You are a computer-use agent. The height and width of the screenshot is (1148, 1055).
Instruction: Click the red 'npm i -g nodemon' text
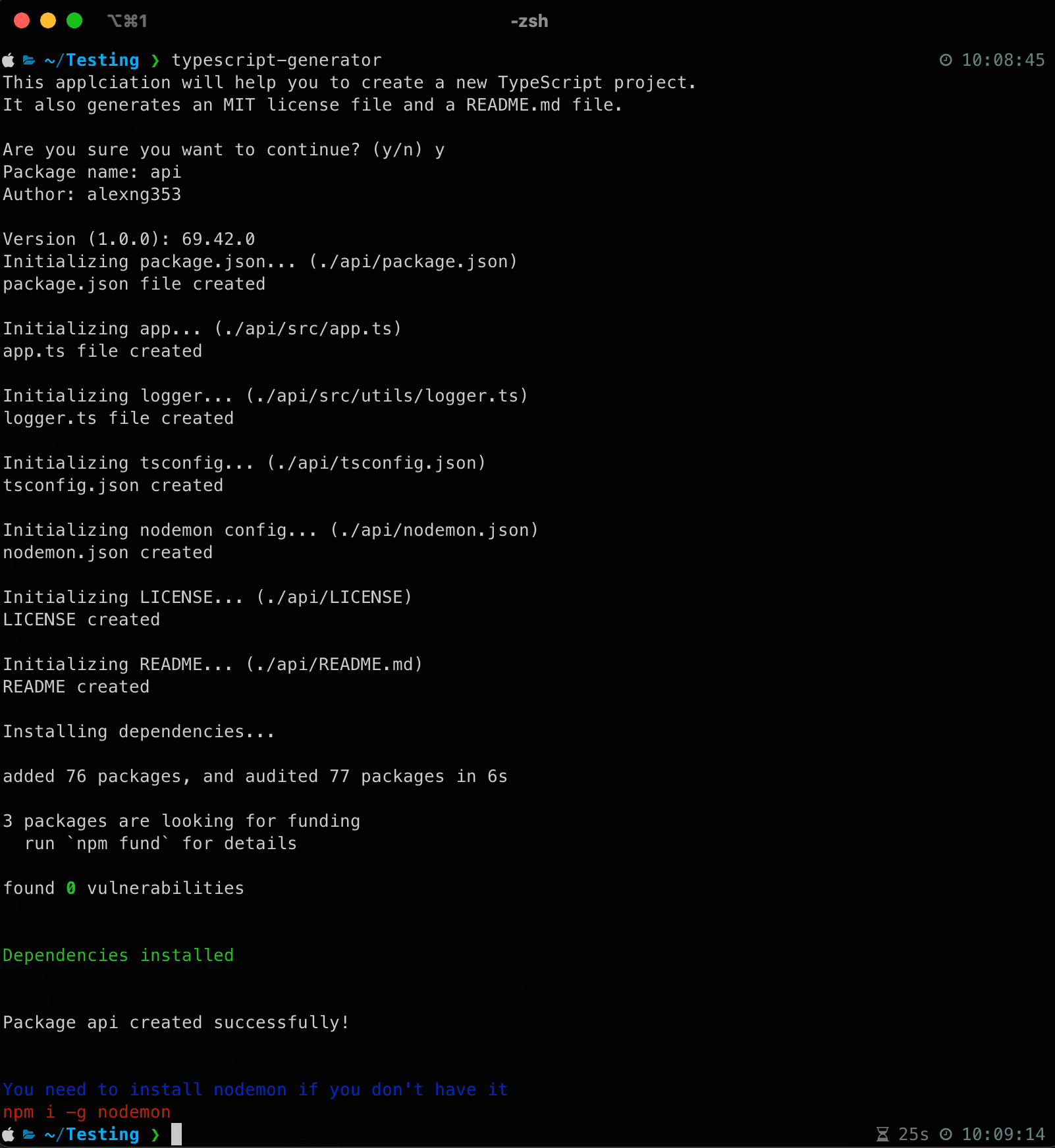[x=86, y=1112]
